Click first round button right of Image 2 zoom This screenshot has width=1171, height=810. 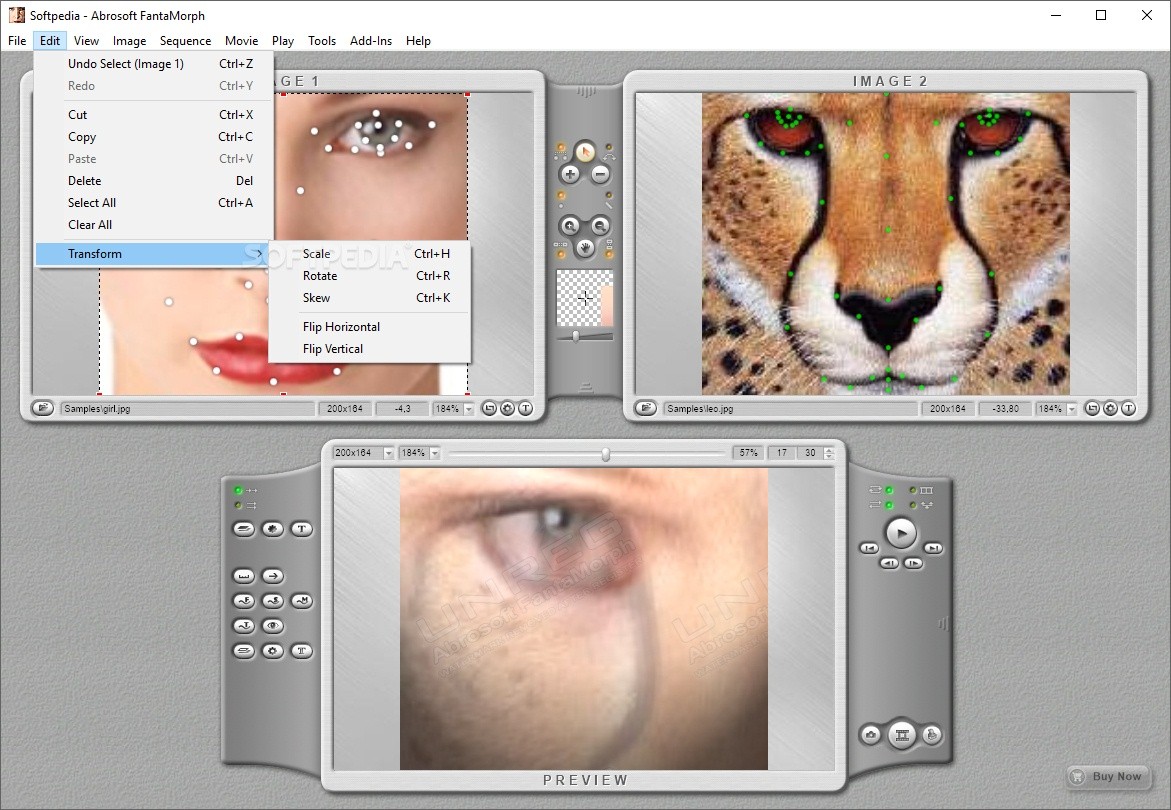point(1092,408)
